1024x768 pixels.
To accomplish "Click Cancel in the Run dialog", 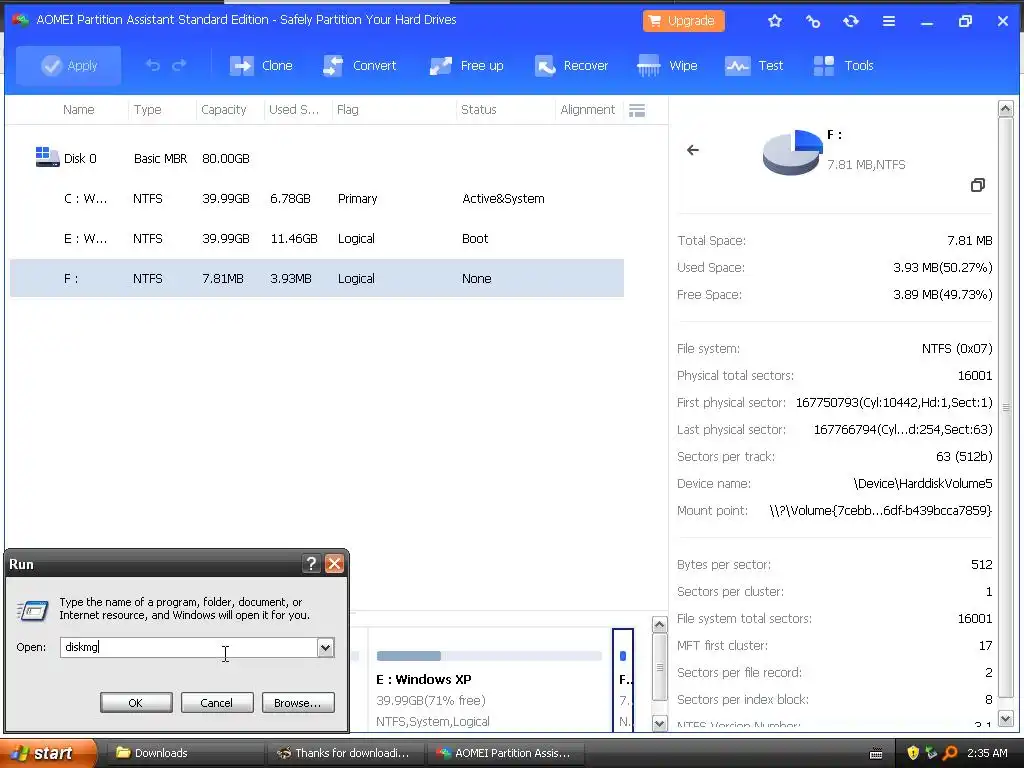I will click(217, 703).
